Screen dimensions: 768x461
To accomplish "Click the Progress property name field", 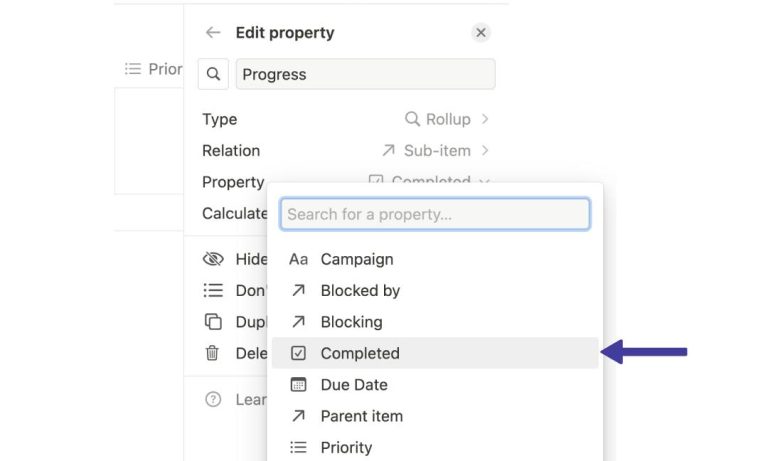I will click(x=365, y=74).
